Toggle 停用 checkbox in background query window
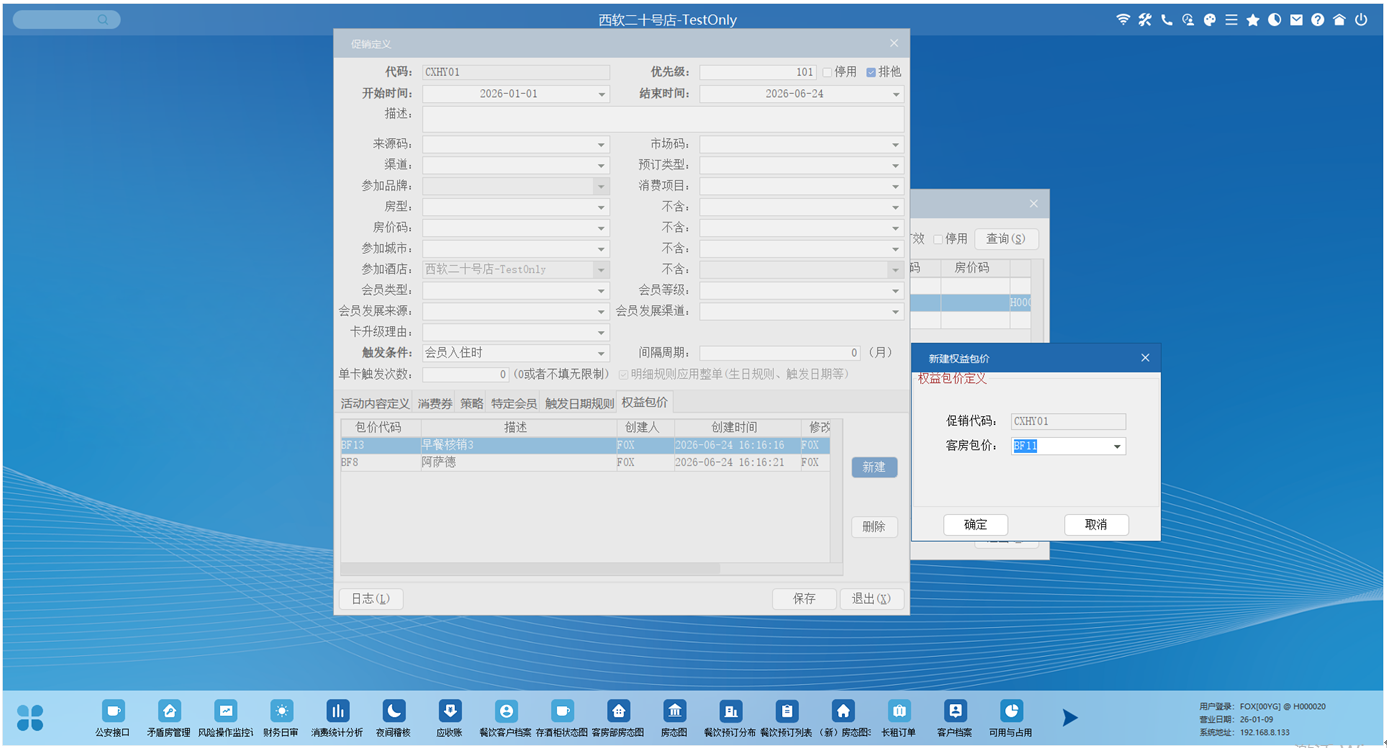Viewport: 1387px width, 748px height. [938, 239]
